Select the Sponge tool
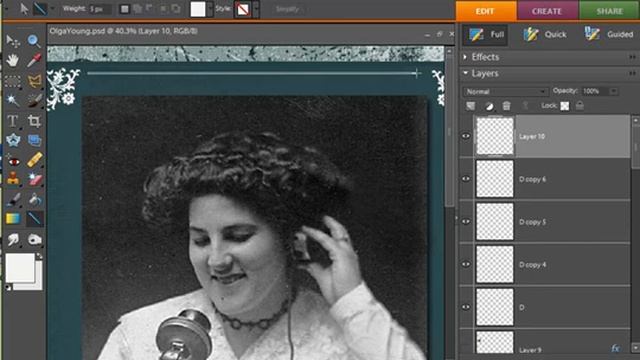The height and width of the screenshot is (360, 640). [34, 240]
